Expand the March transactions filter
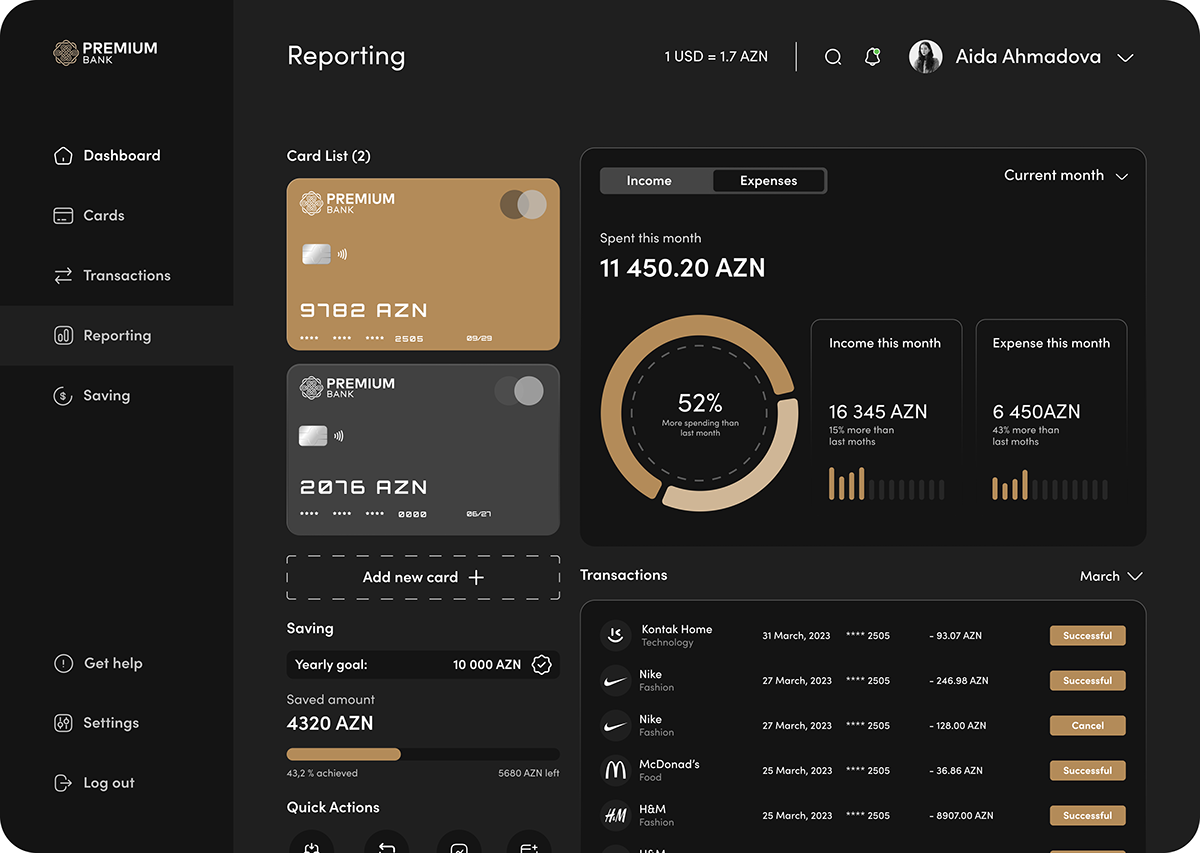Screen dimensions: 1200x853 pyautogui.click(x=1111, y=576)
